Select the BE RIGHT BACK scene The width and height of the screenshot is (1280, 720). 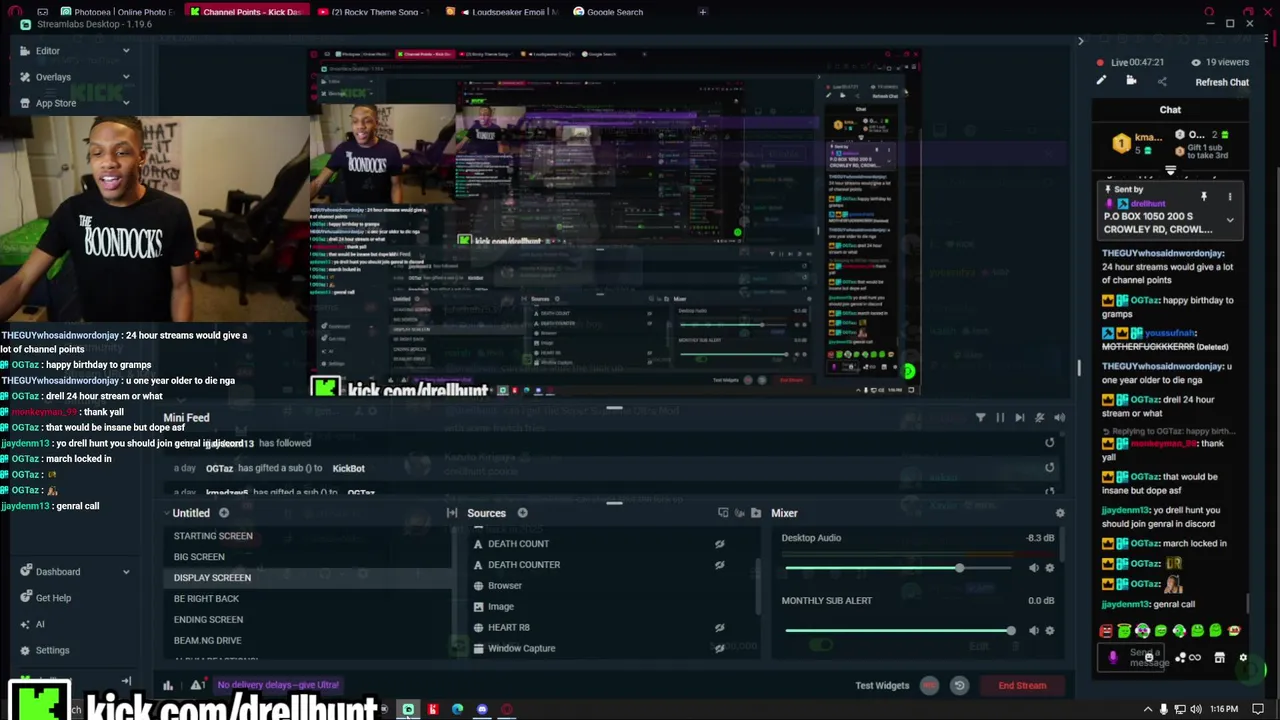(x=206, y=599)
